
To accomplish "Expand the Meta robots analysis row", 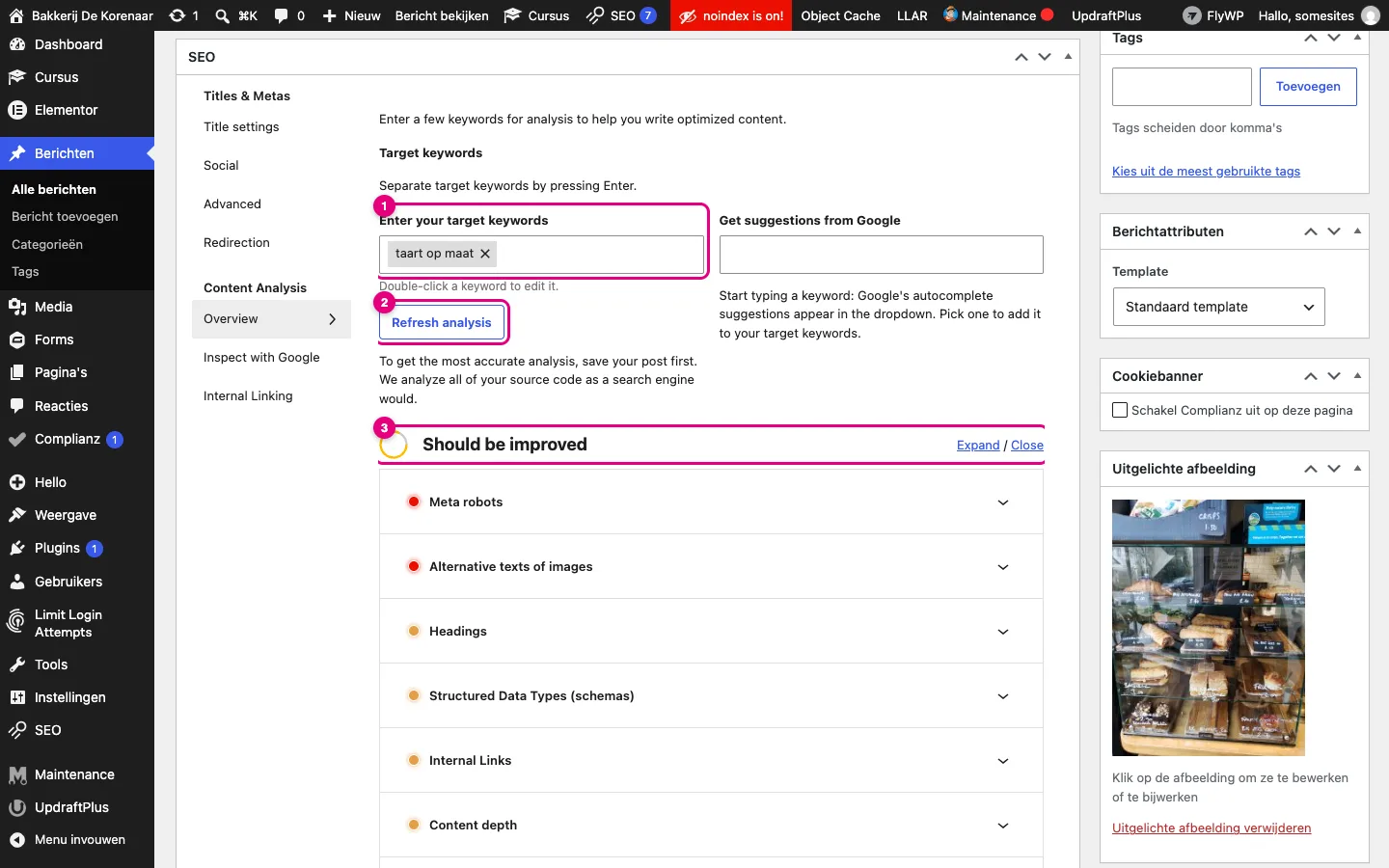I will (x=711, y=502).
